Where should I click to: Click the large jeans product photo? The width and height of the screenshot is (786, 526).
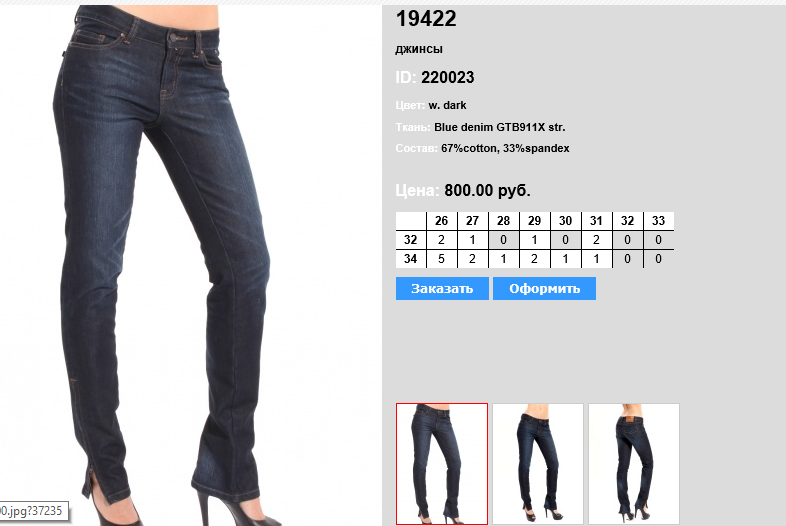click(165, 265)
